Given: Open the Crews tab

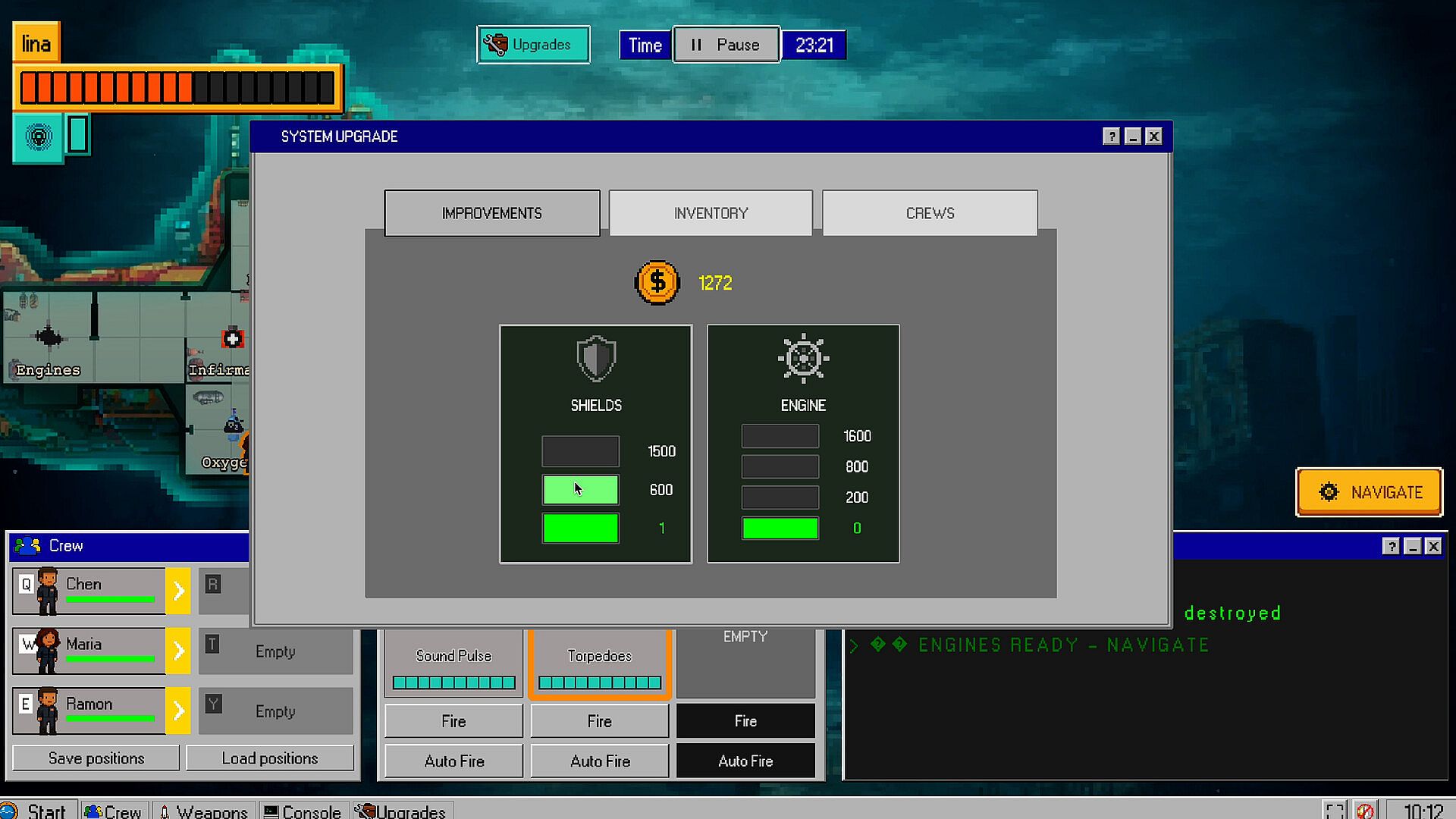Looking at the screenshot, I should [x=930, y=213].
